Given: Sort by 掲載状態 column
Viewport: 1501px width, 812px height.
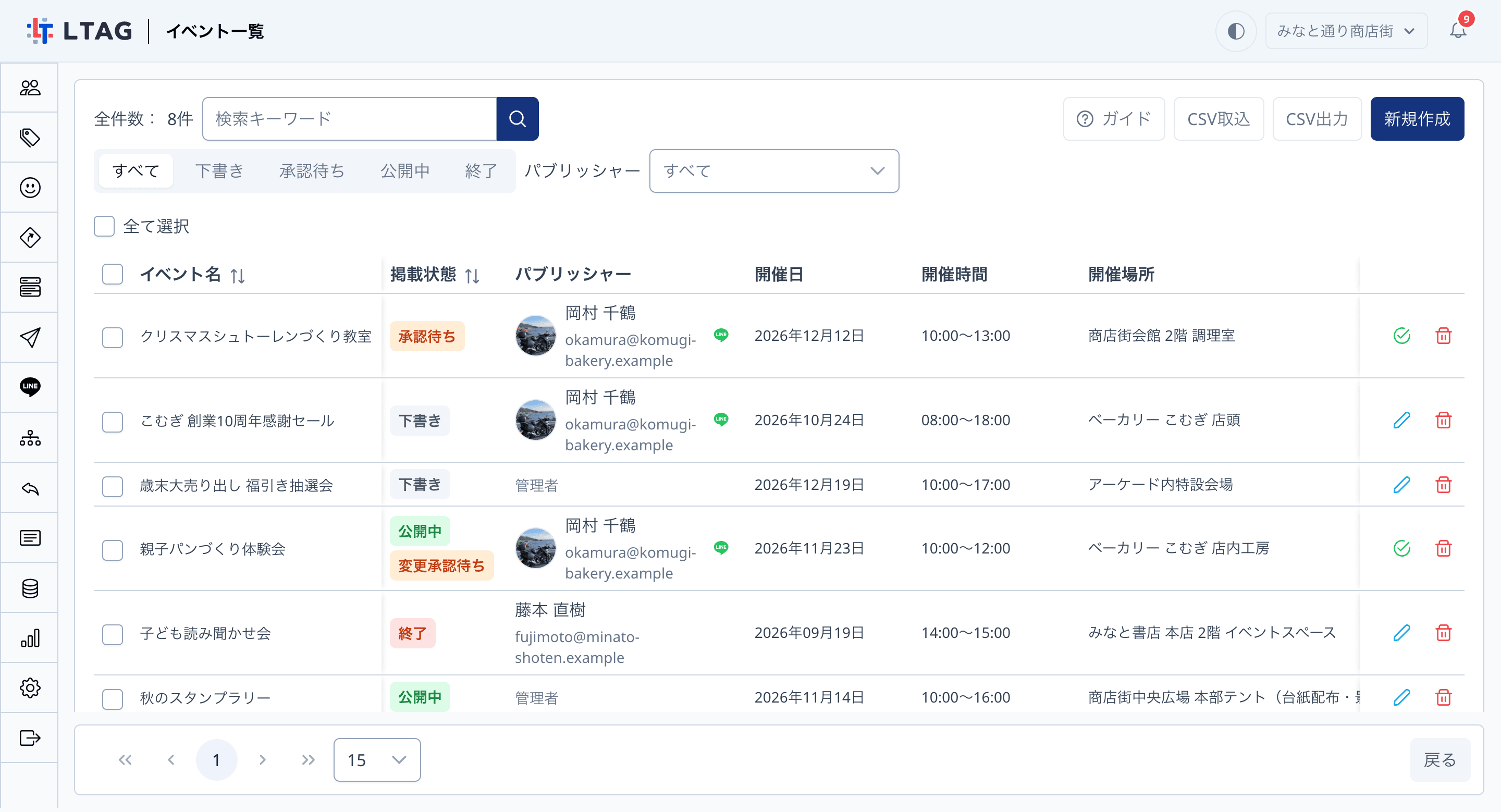Looking at the screenshot, I should (x=472, y=276).
